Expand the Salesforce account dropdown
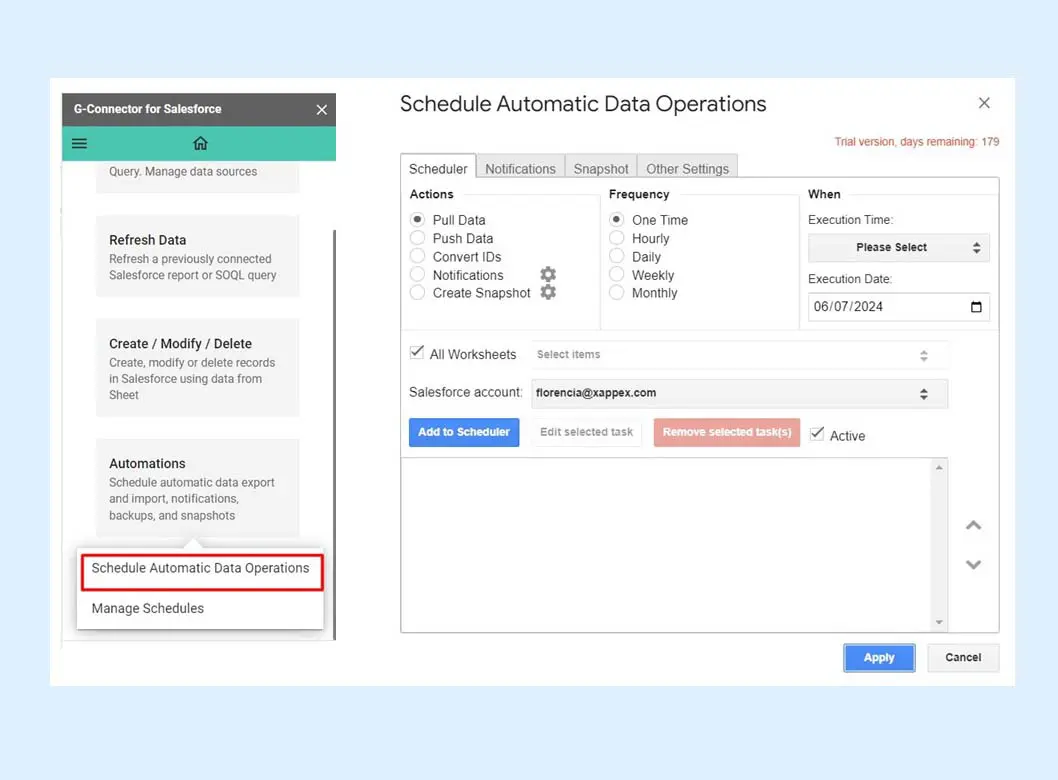This screenshot has width=1058, height=780. (738, 394)
